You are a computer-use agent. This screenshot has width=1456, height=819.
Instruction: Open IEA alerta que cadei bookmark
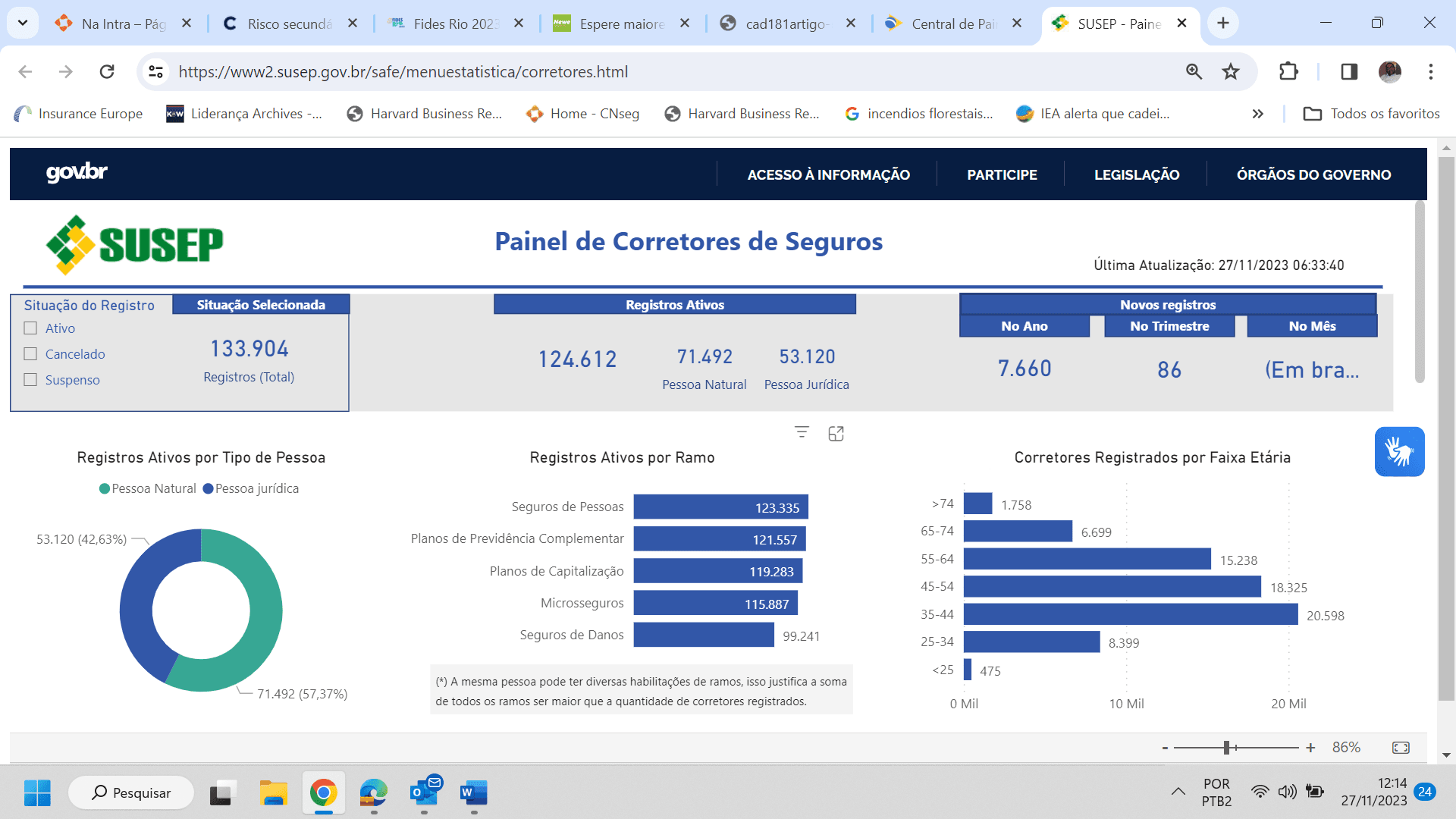[1093, 114]
